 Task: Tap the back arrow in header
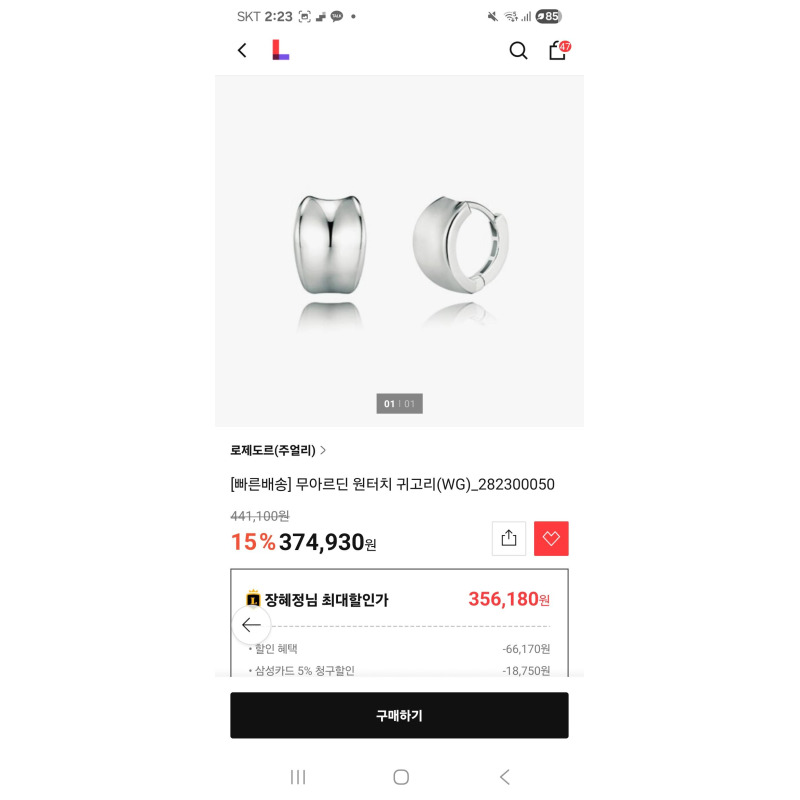tap(242, 51)
